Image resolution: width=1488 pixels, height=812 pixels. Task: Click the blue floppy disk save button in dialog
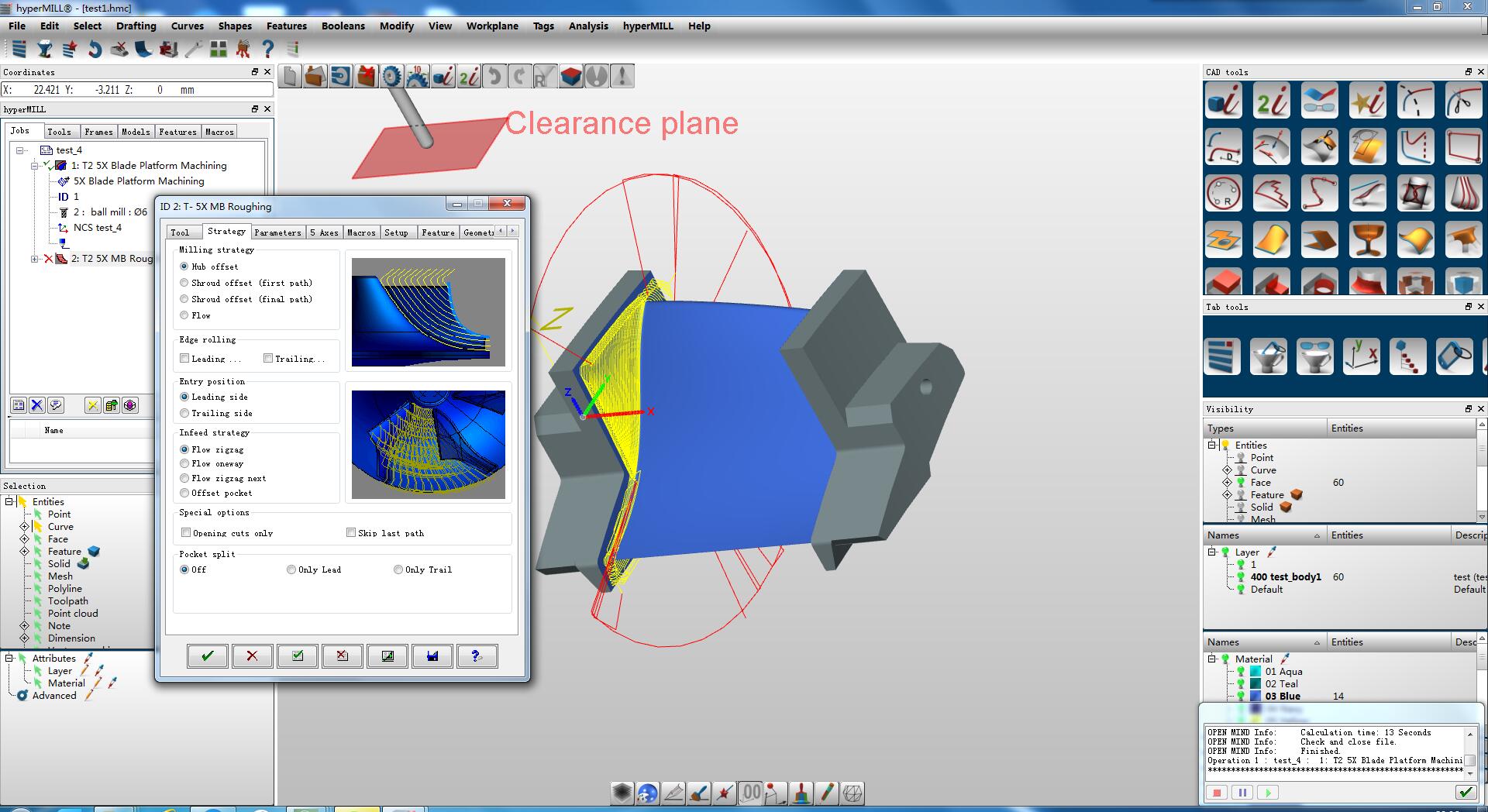point(432,656)
